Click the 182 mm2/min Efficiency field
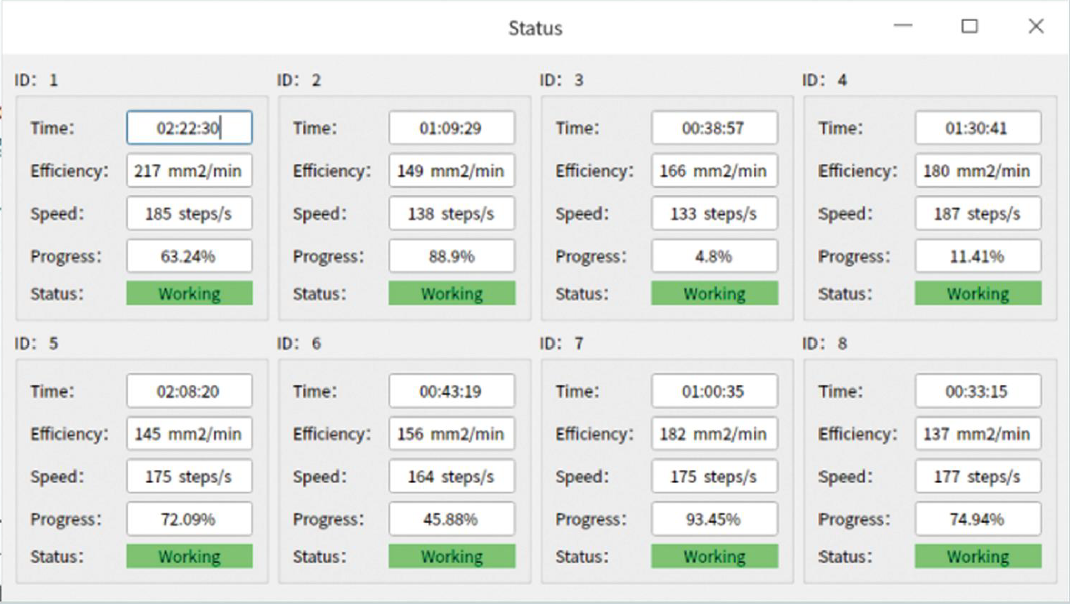Screen dimensions: 1070x604 click(714, 434)
